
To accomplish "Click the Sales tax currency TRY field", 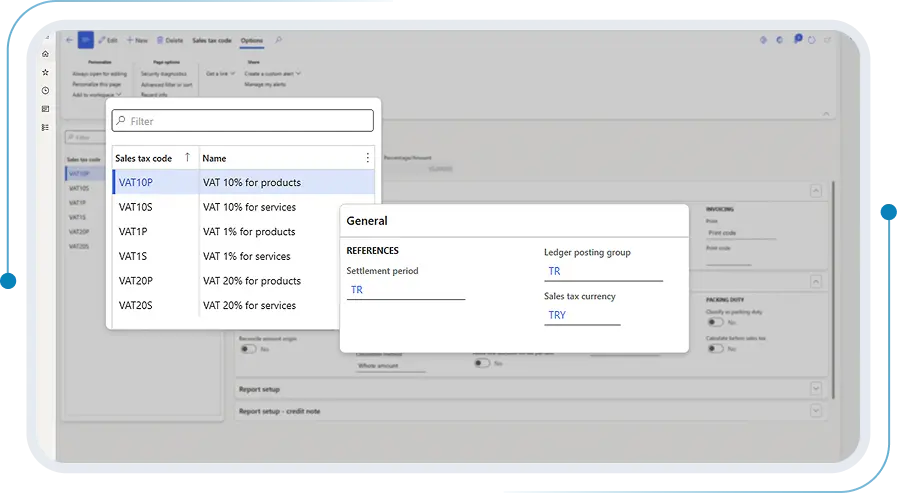I will point(582,315).
